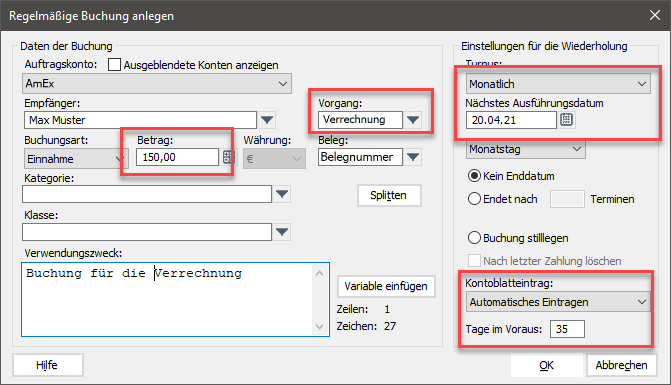Click the Abbrechen button
This screenshot has width=671, height=385.
click(x=621, y=365)
